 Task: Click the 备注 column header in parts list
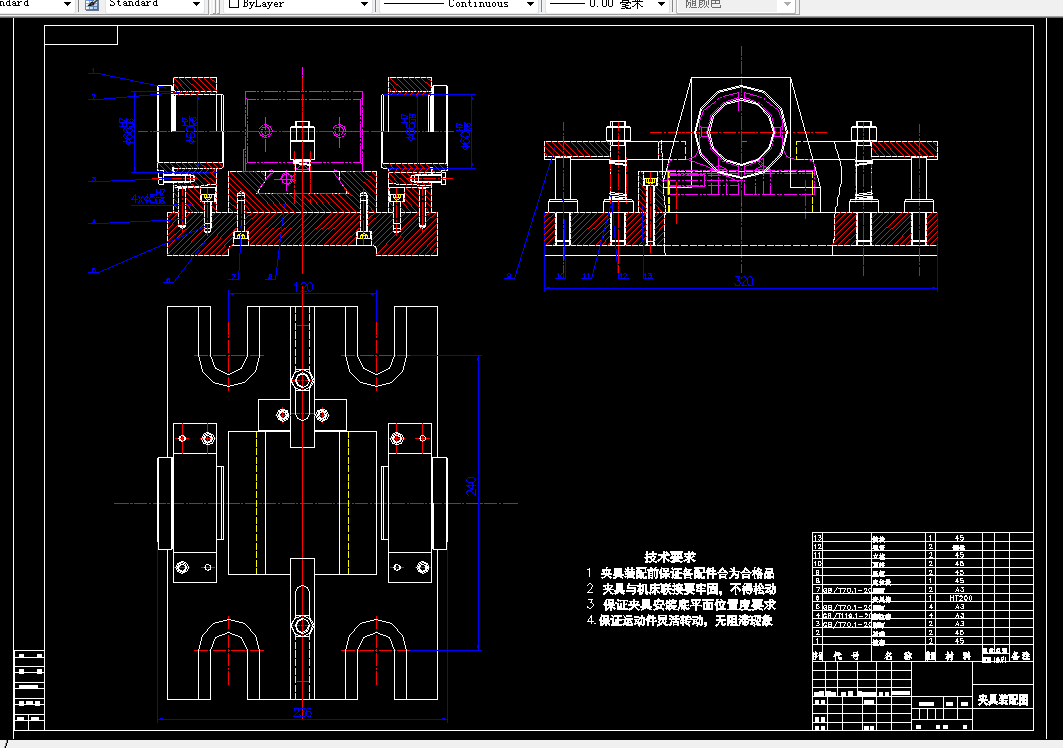coord(1020,656)
